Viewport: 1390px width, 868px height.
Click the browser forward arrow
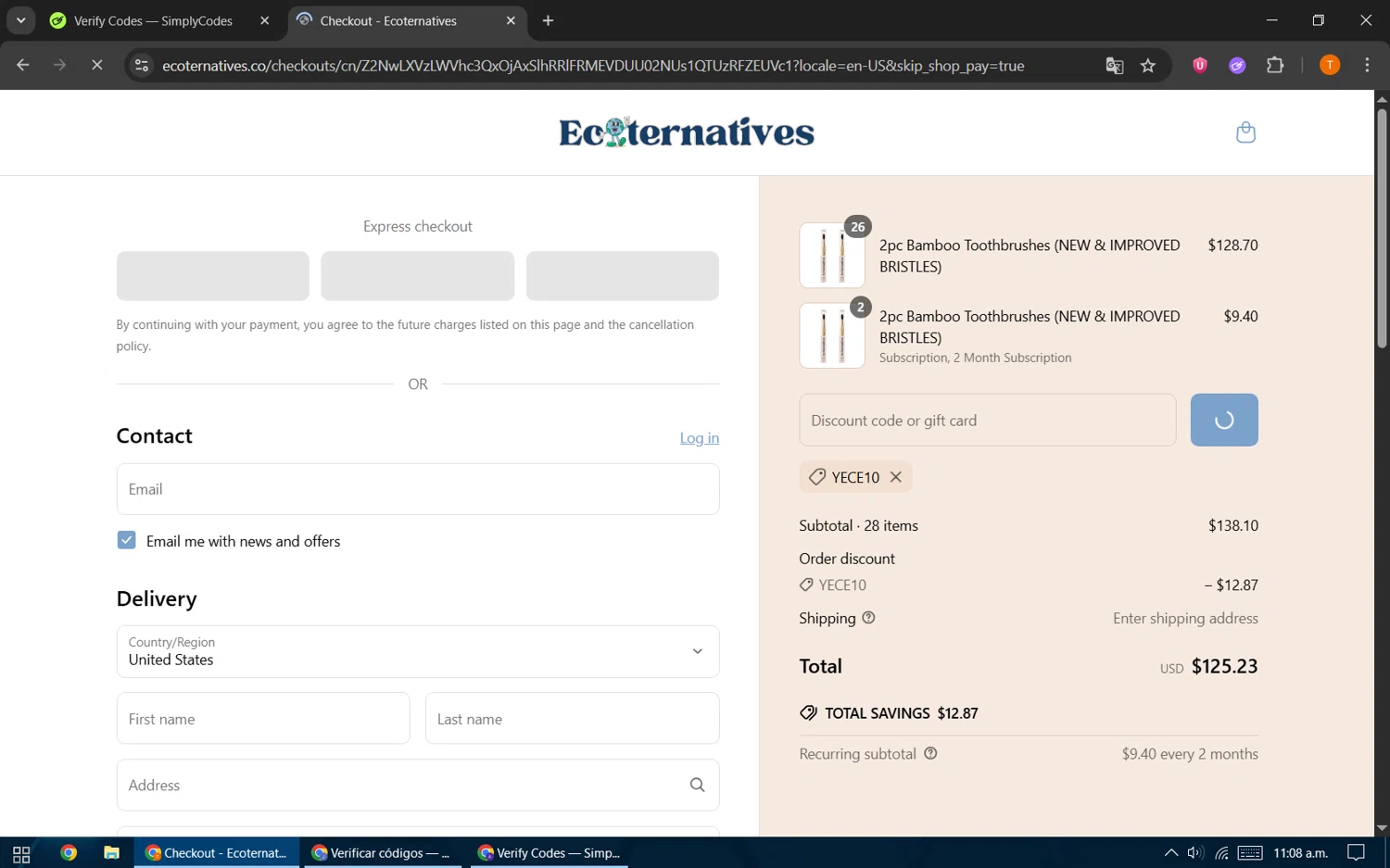coord(59,66)
